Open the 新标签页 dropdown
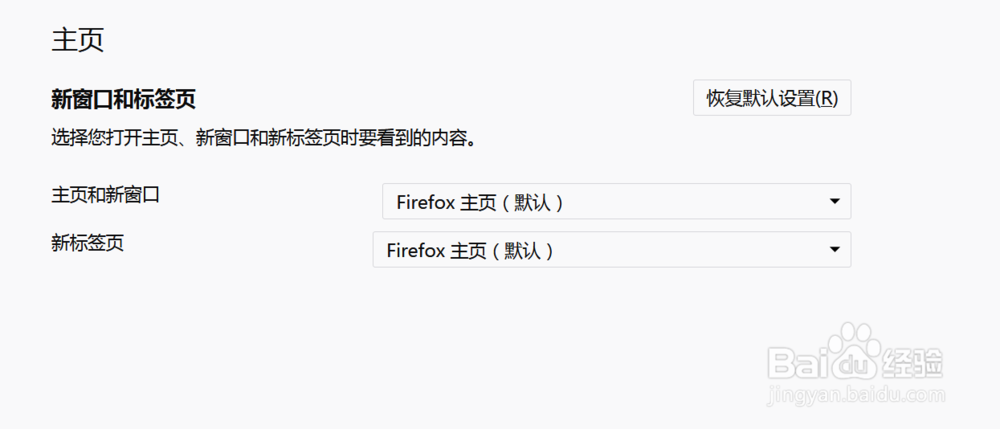 [x=611, y=250]
